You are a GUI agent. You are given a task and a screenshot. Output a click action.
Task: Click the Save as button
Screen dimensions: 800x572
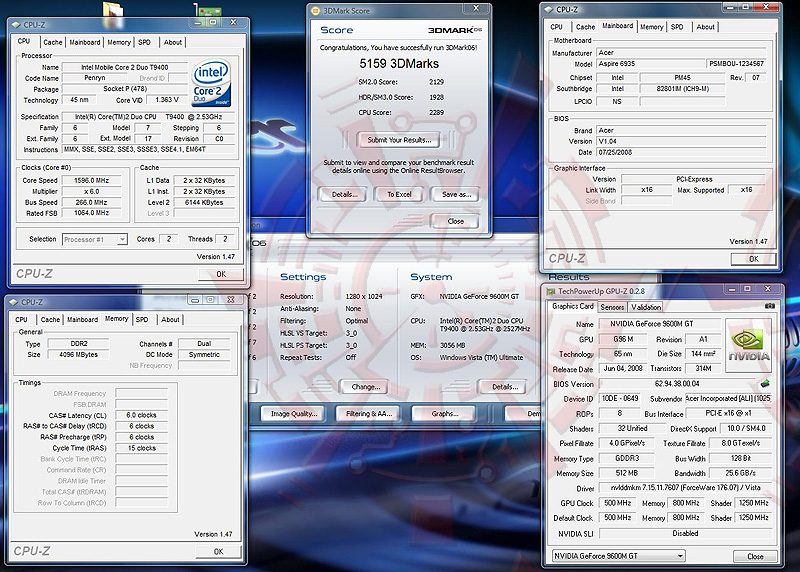(456, 194)
